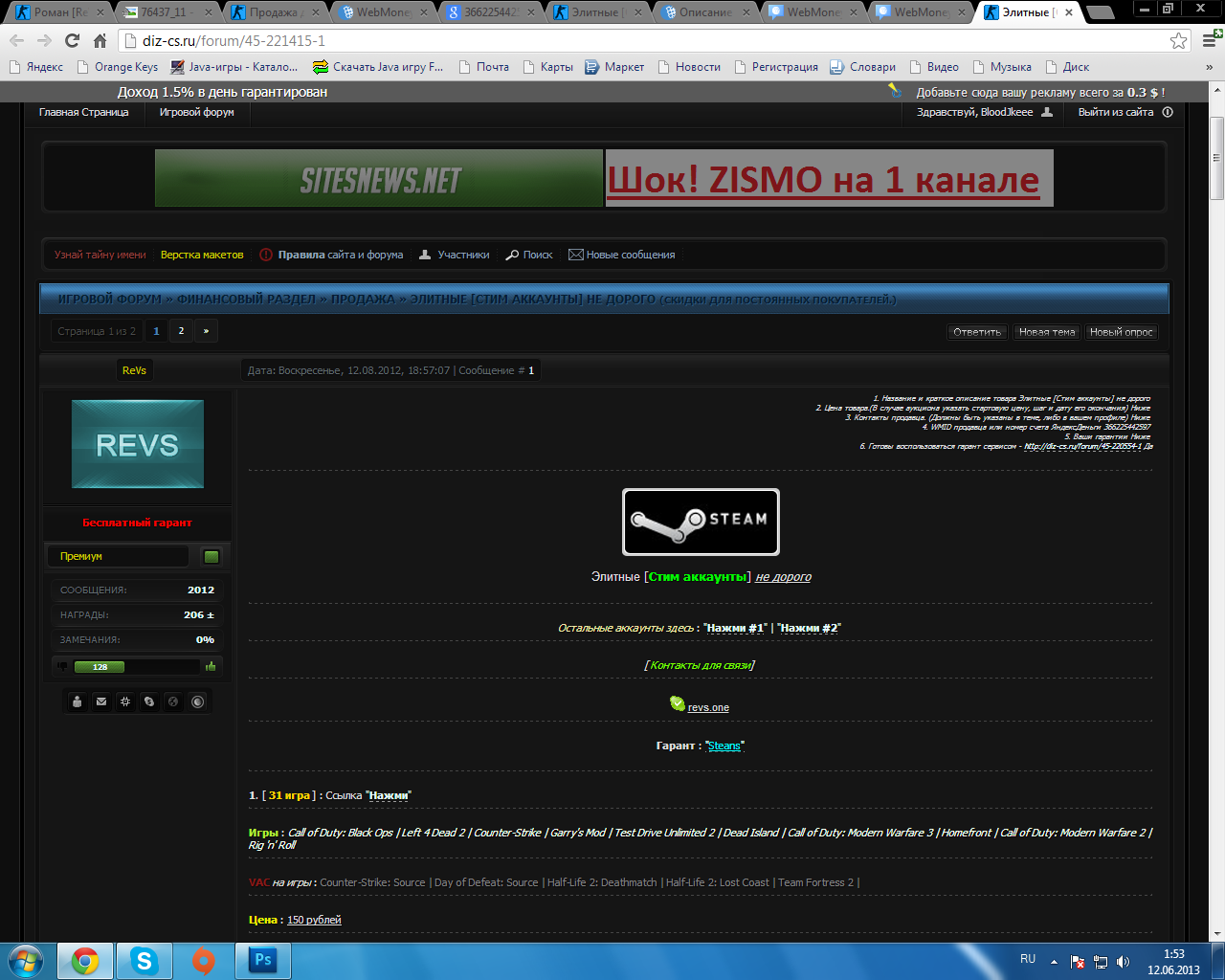The height and width of the screenshot is (980, 1225).
Task: Open the Java-игры bookmark
Action: [x=234, y=67]
